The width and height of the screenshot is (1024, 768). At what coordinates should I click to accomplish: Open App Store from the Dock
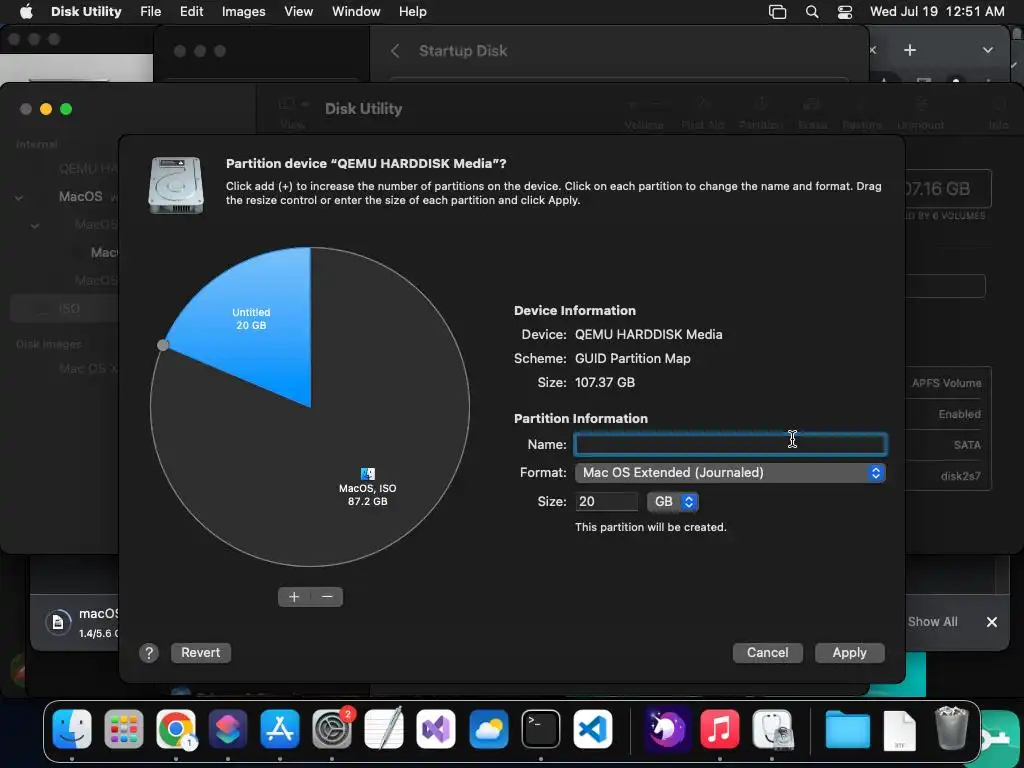click(x=280, y=729)
